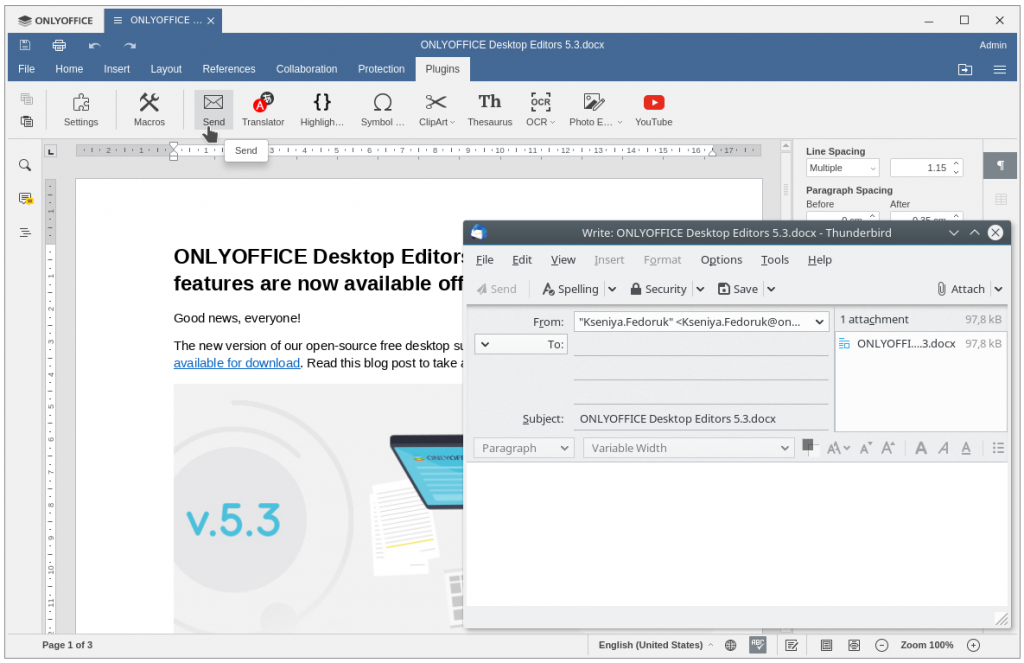
Task: Open the Comments panel in left sidebar
Action: 25,199
